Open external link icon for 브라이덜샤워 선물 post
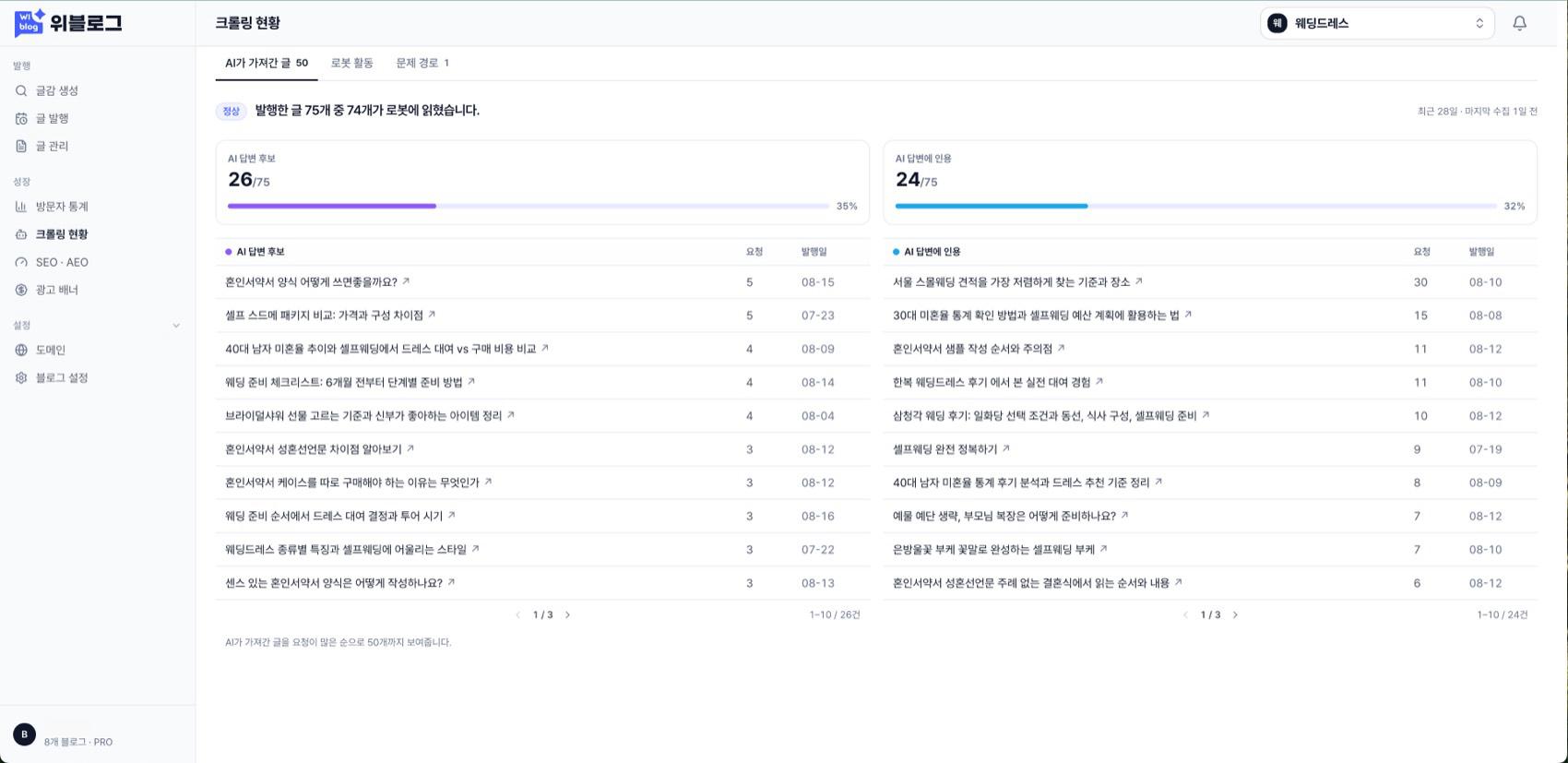This screenshot has width=1568, height=763. [x=511, y=415]
